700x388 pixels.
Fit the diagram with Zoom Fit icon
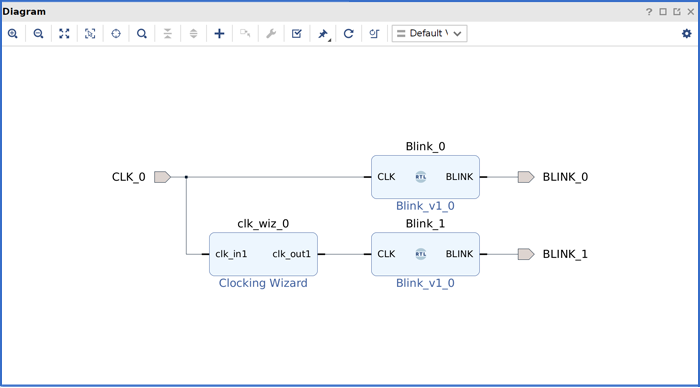point(64,33)
